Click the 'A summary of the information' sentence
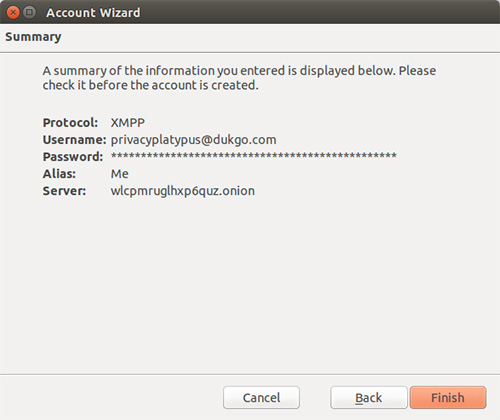 (x=219, y=71)
